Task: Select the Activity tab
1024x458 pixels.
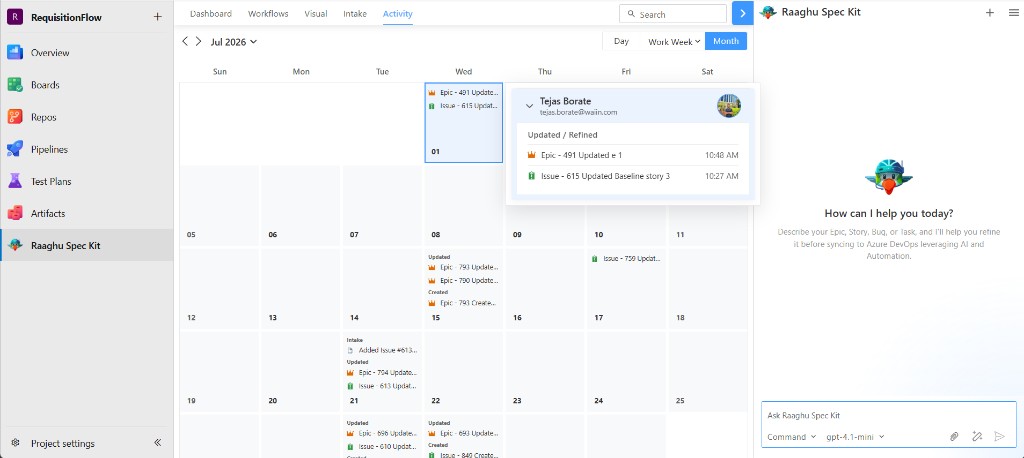Action: coord(398,14)
